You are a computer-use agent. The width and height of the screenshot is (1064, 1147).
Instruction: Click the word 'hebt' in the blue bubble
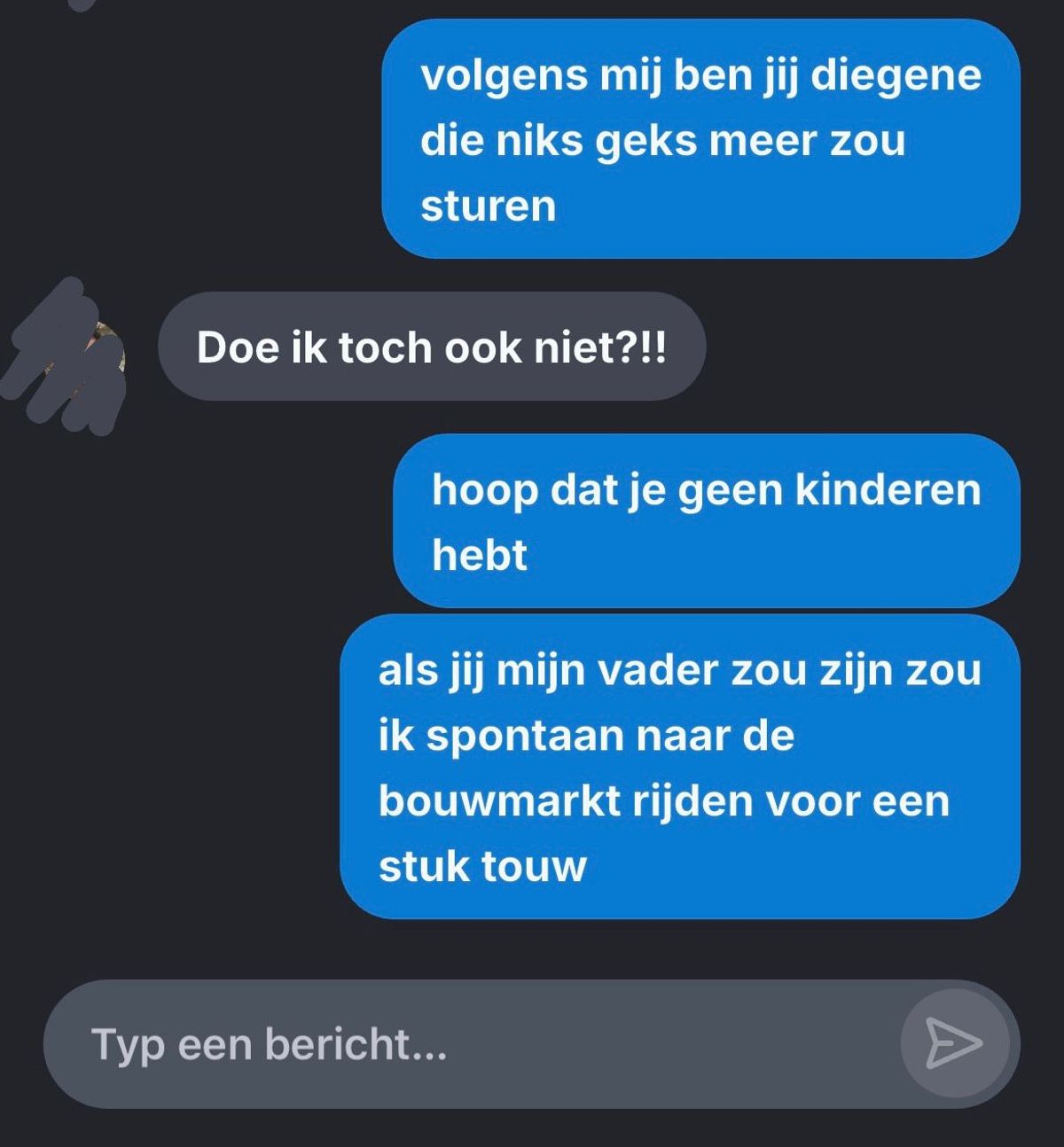coord(480,555)
